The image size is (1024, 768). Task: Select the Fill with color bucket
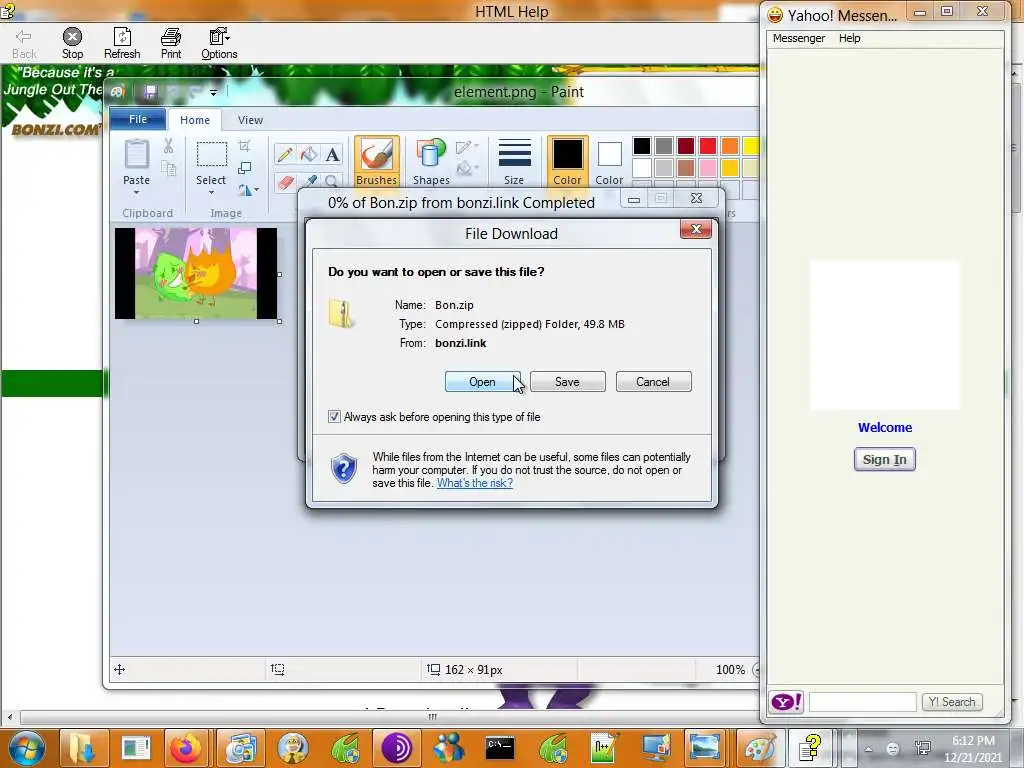pyautogui.click(x=309, y=155)
